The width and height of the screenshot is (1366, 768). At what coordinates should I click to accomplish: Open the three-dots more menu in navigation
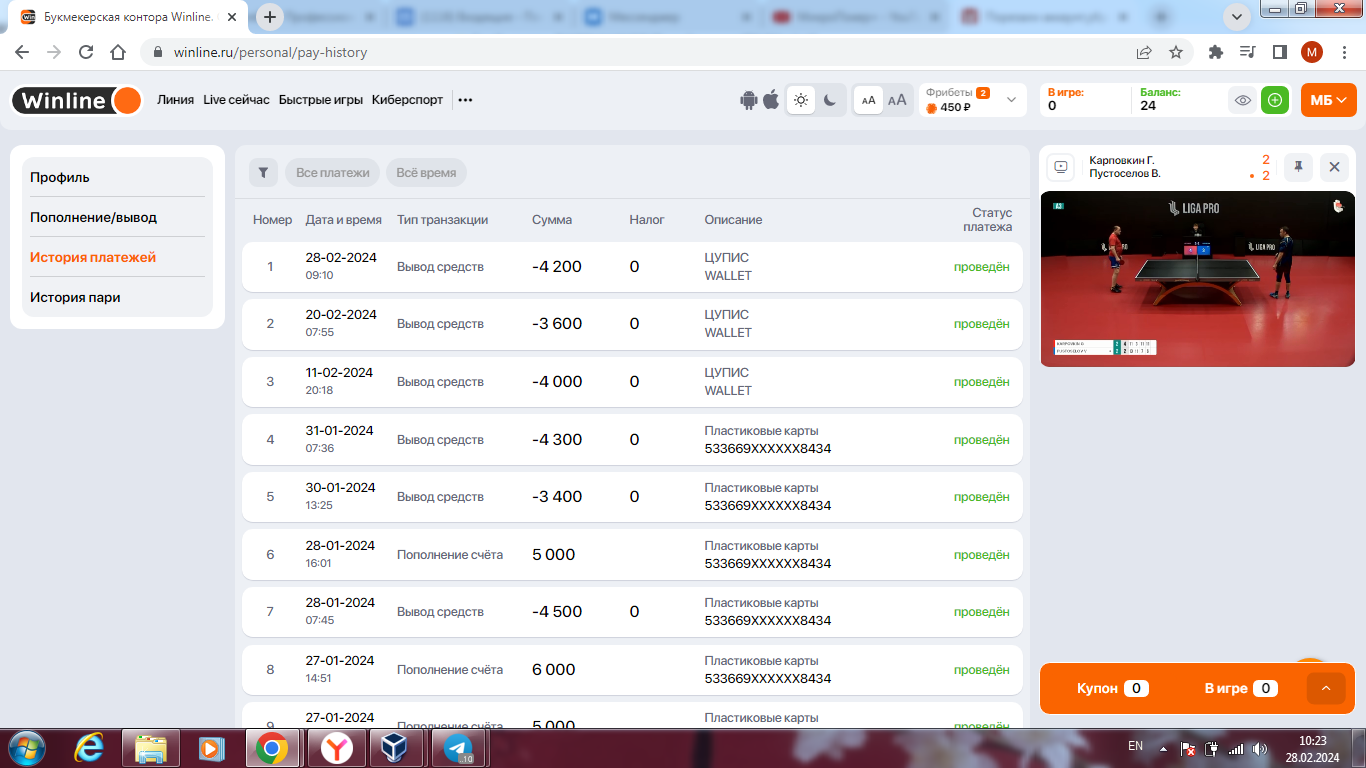[x=465, y=100]
